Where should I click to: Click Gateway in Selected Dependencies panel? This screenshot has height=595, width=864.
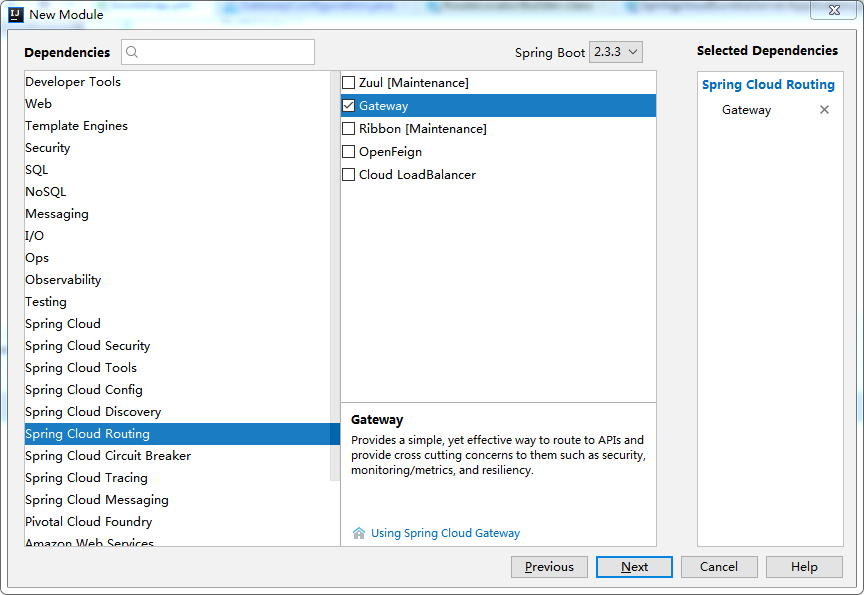(x=747, y=110)
